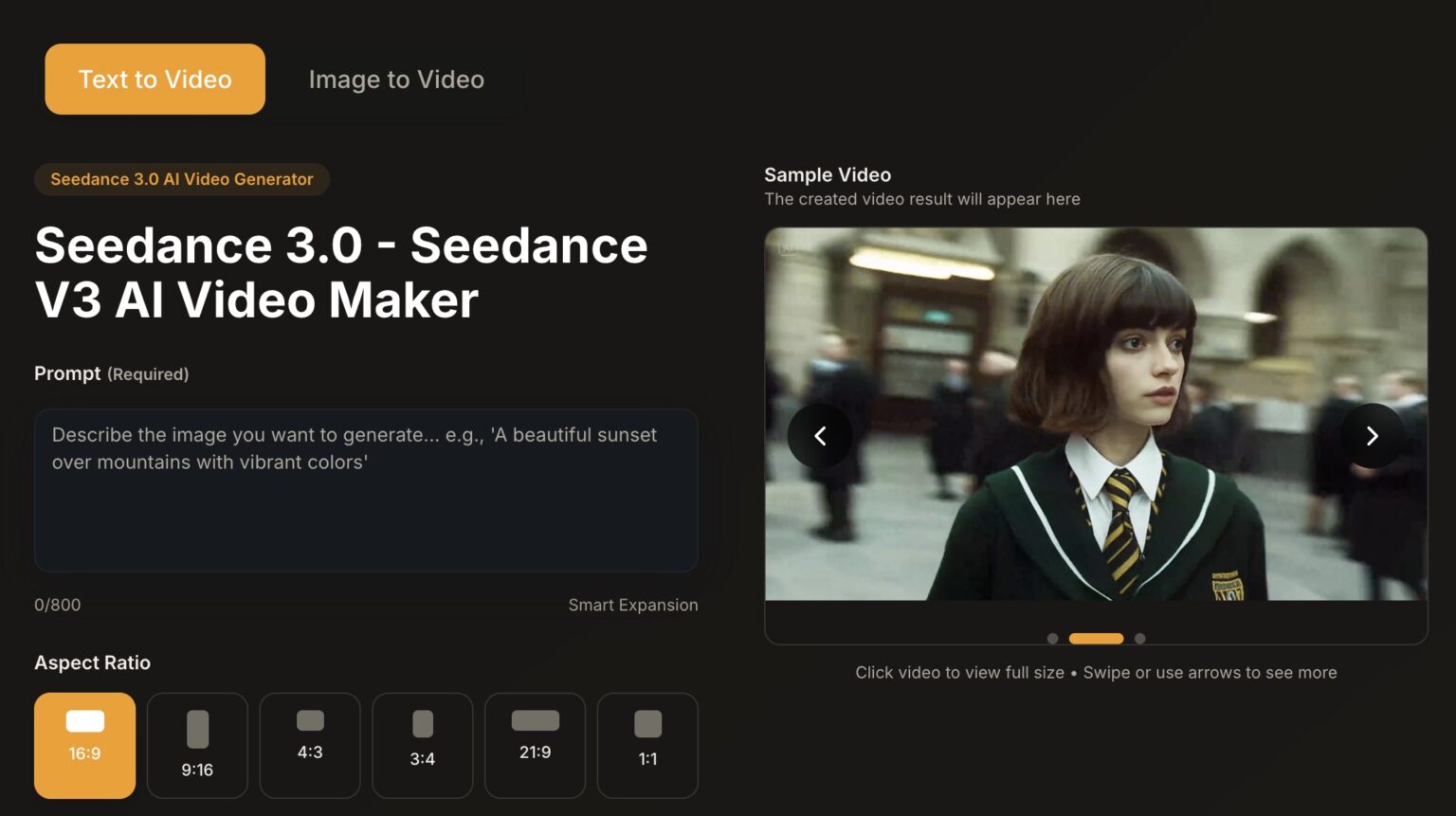Click the Aspect Ratio label

point(92,662)
